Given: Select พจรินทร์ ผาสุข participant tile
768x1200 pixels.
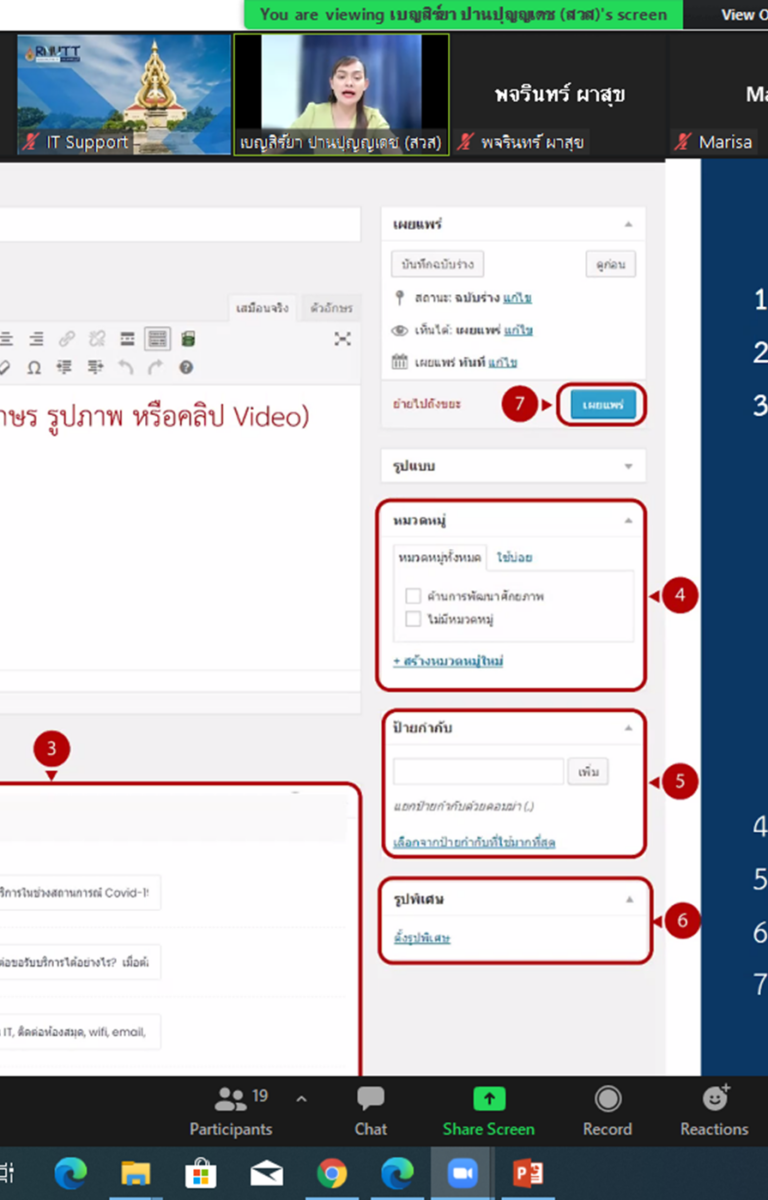Looking at the screenshot, I should pos(559,95).
